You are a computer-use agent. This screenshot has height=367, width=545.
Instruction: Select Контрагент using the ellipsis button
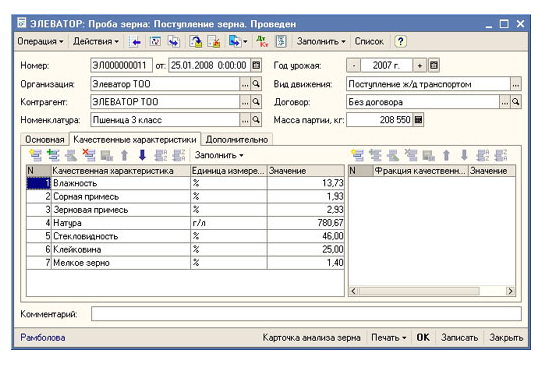click(x=245, y=101)
